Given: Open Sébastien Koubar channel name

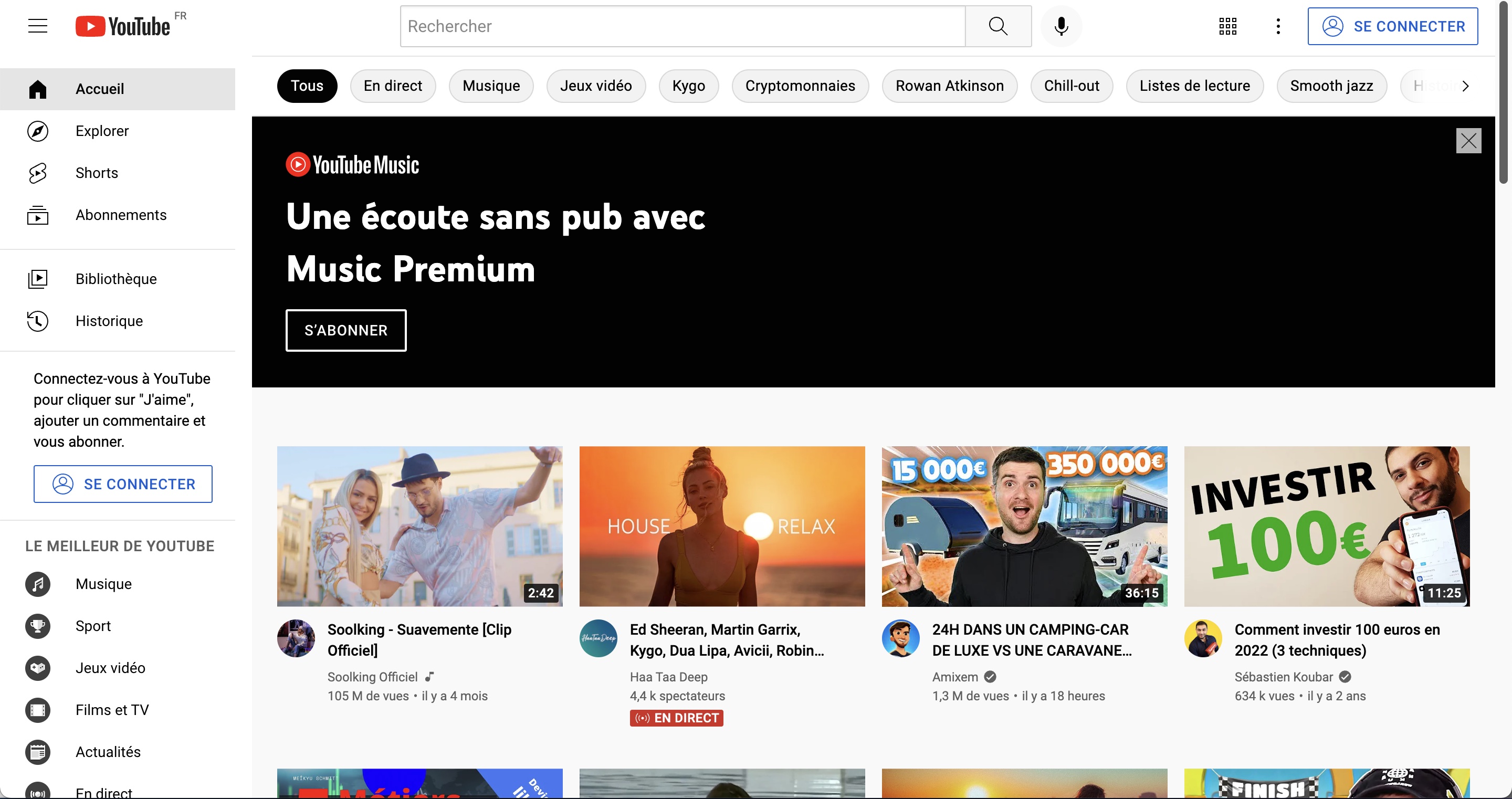Looking at the screenshot, I should [x=1284, y=677].
